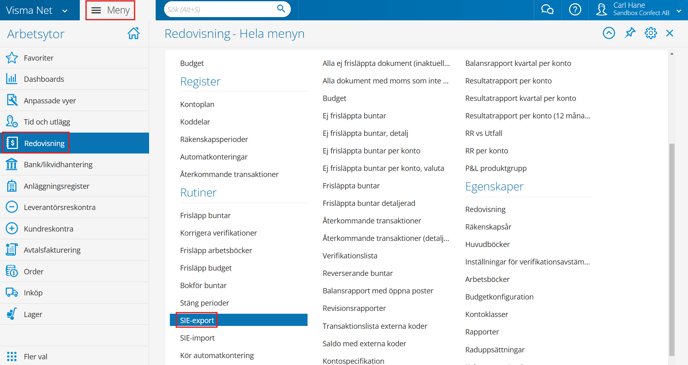Click the Fler val grid icon

click(12, 356)
